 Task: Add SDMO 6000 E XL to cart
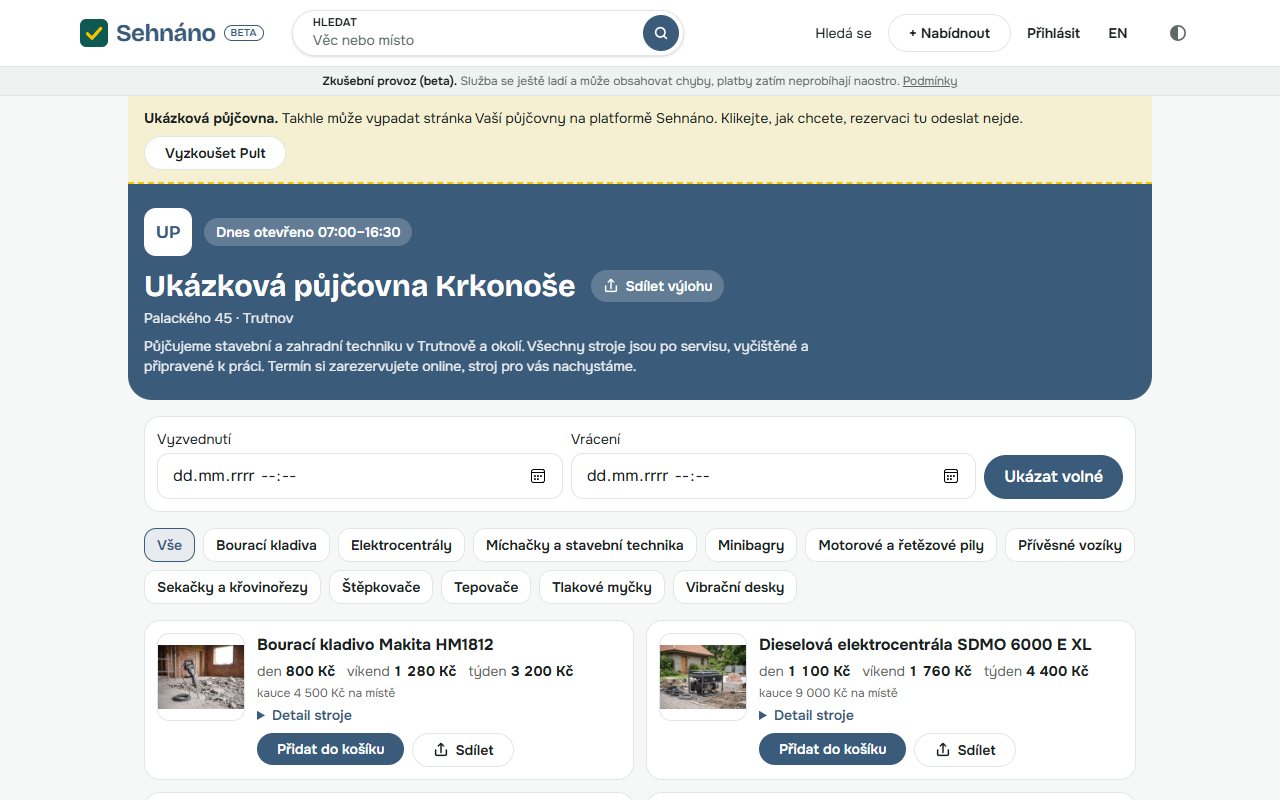pos(832,749)
